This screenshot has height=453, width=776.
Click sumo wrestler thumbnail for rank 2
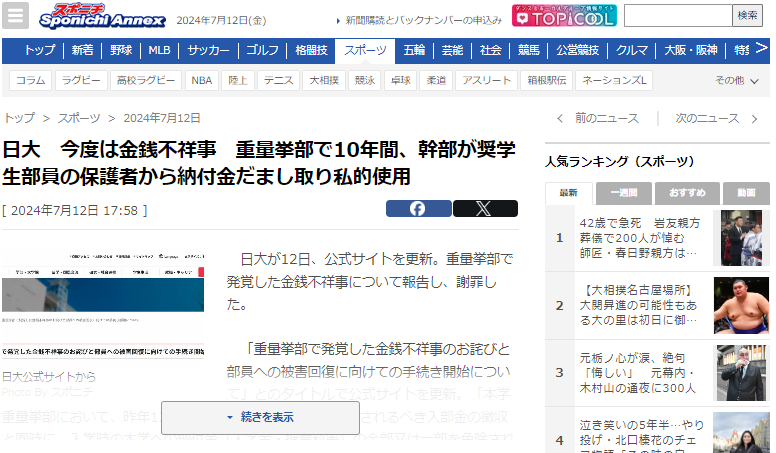741,305
